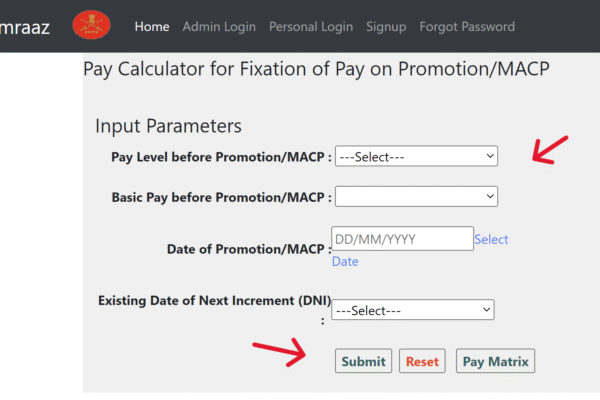Focus the DD/MM/YYYY date input field
Screen dimensions: 600x400
[x=402, y=239]
